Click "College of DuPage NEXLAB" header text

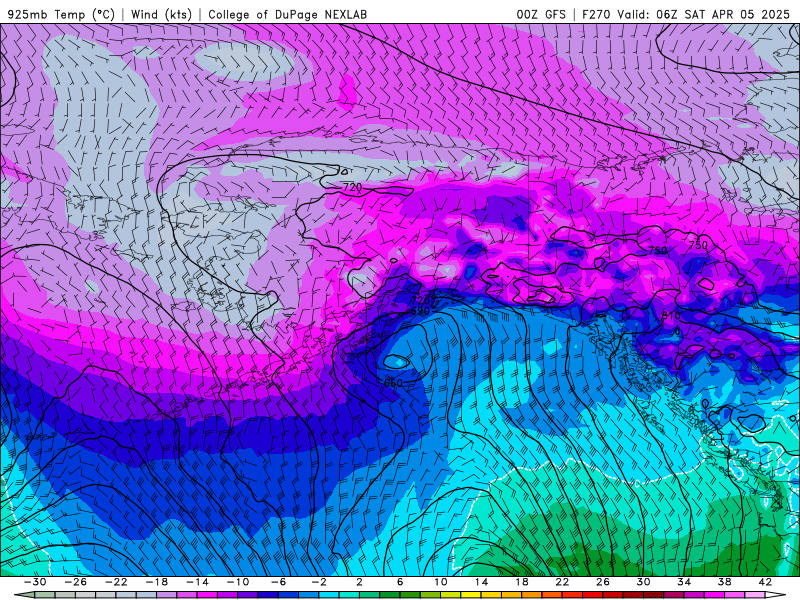click(287, 14)
